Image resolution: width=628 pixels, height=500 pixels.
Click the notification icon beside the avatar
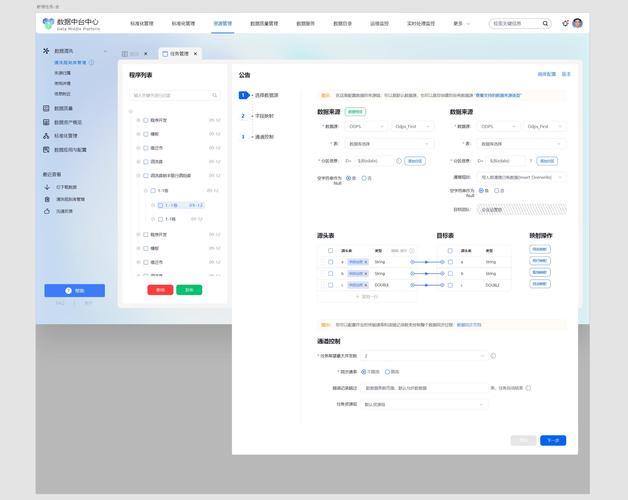click(565, 23)
